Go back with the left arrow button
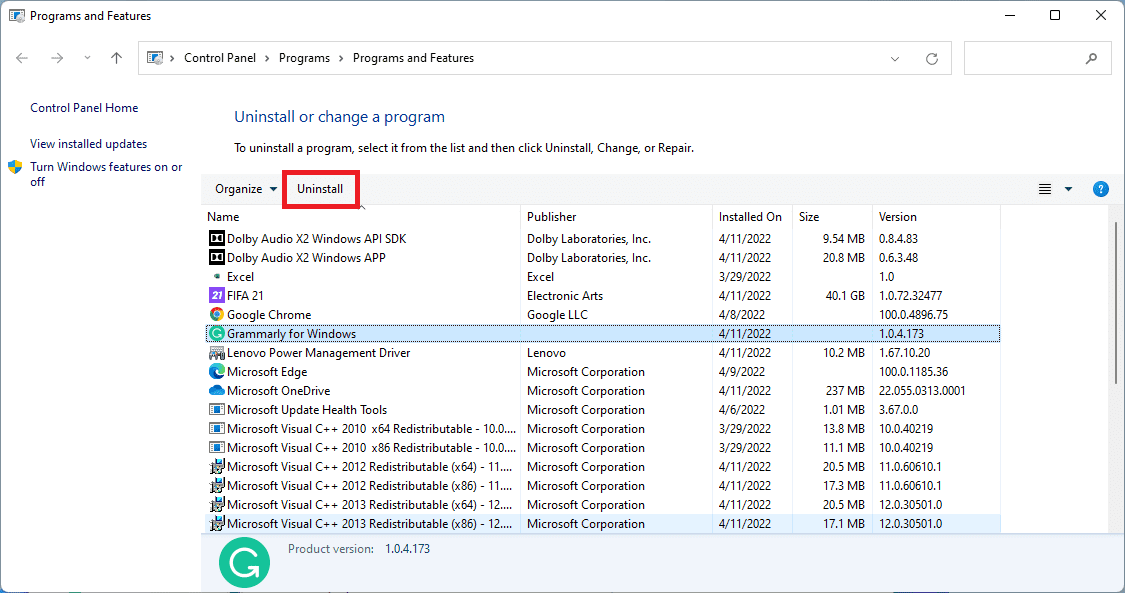Screen dimensions: 1125x593 (22, 58)
